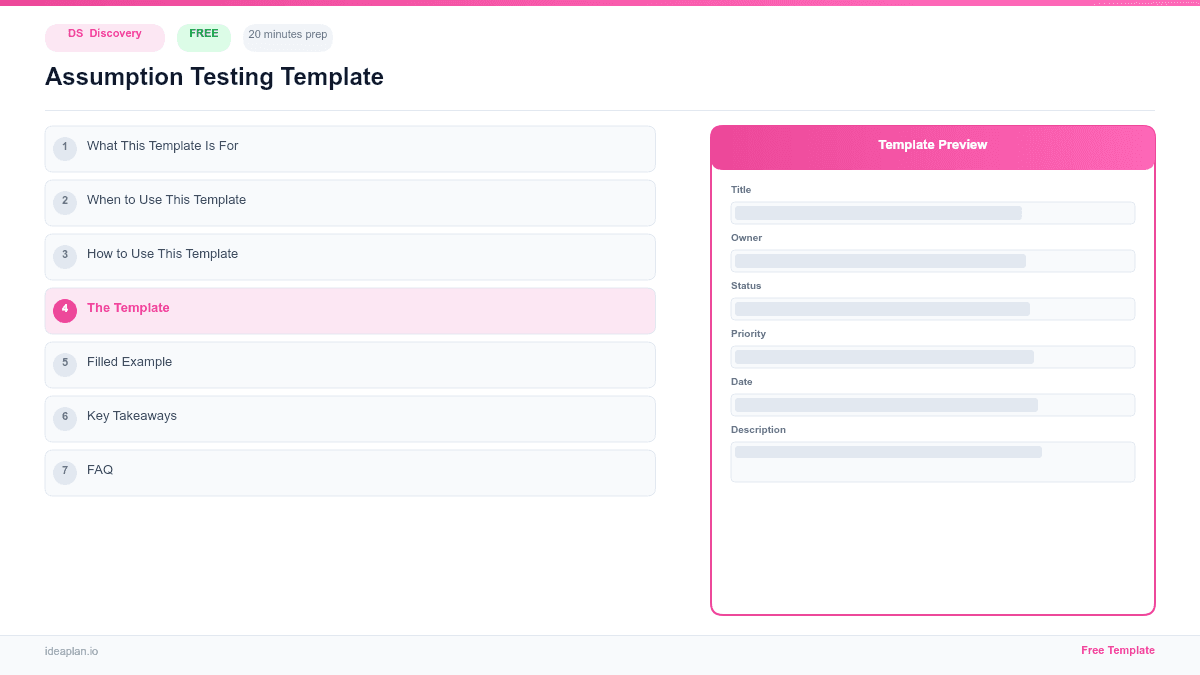This screenshot has width=1200, height=675.
Task: Click the step 7 number badge
Action: [x=65, y=471]
